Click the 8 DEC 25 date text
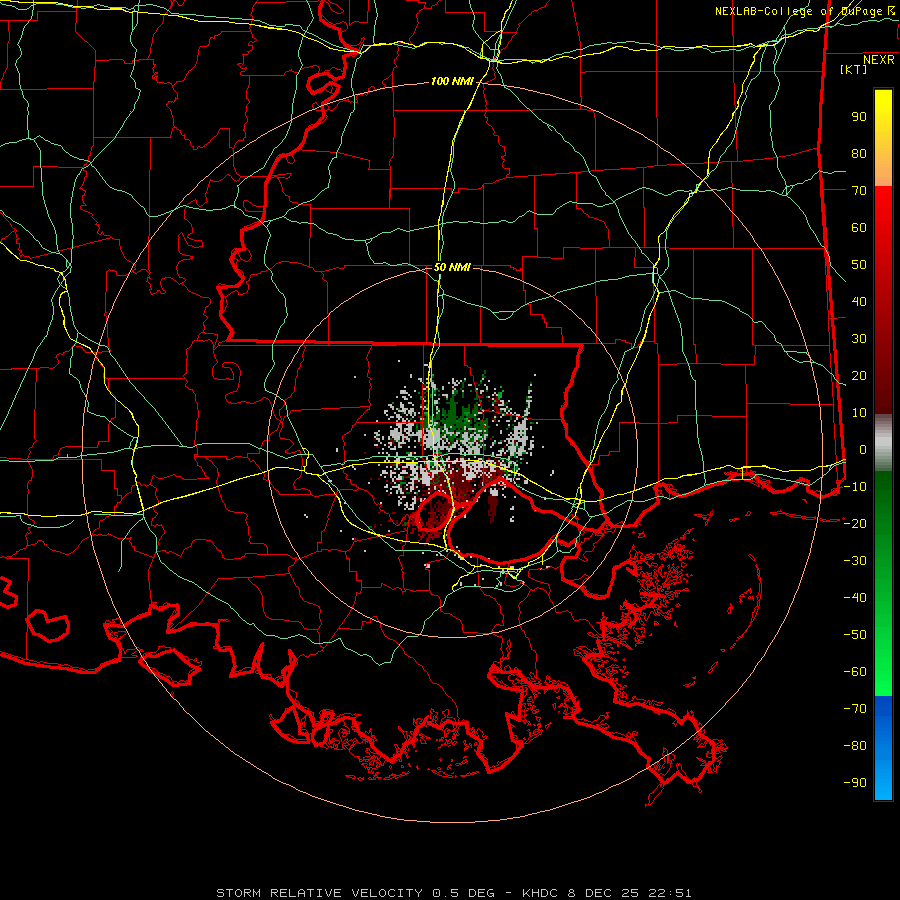 (602, 893)
